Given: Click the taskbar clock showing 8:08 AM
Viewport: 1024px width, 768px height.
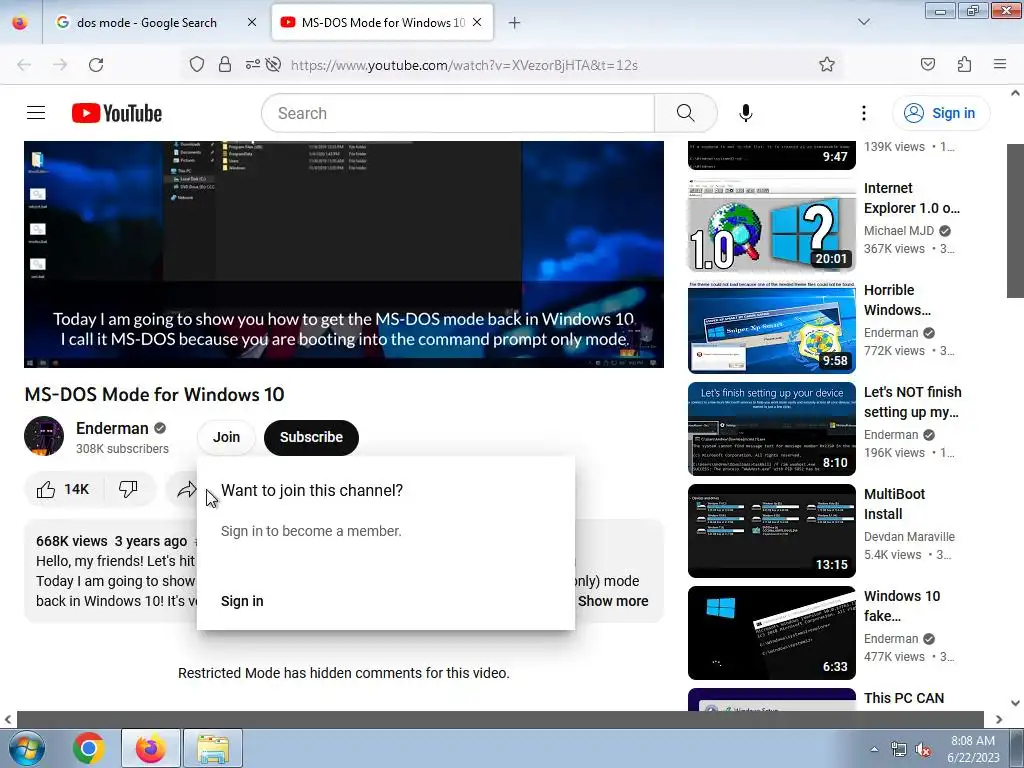Looking at the screenshot, I should [972, 749].
